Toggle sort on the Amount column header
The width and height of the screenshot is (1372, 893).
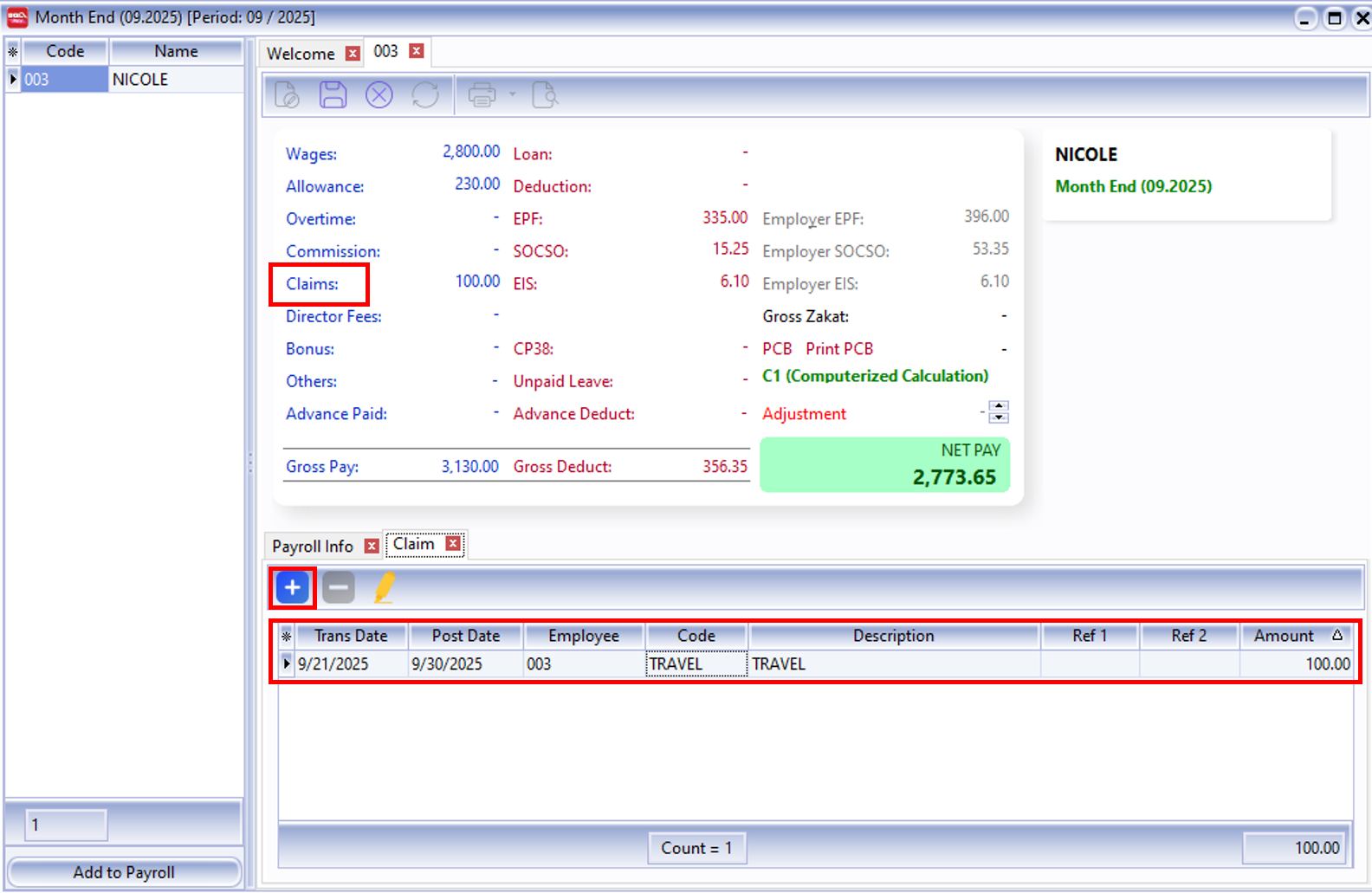[1296, 636]
